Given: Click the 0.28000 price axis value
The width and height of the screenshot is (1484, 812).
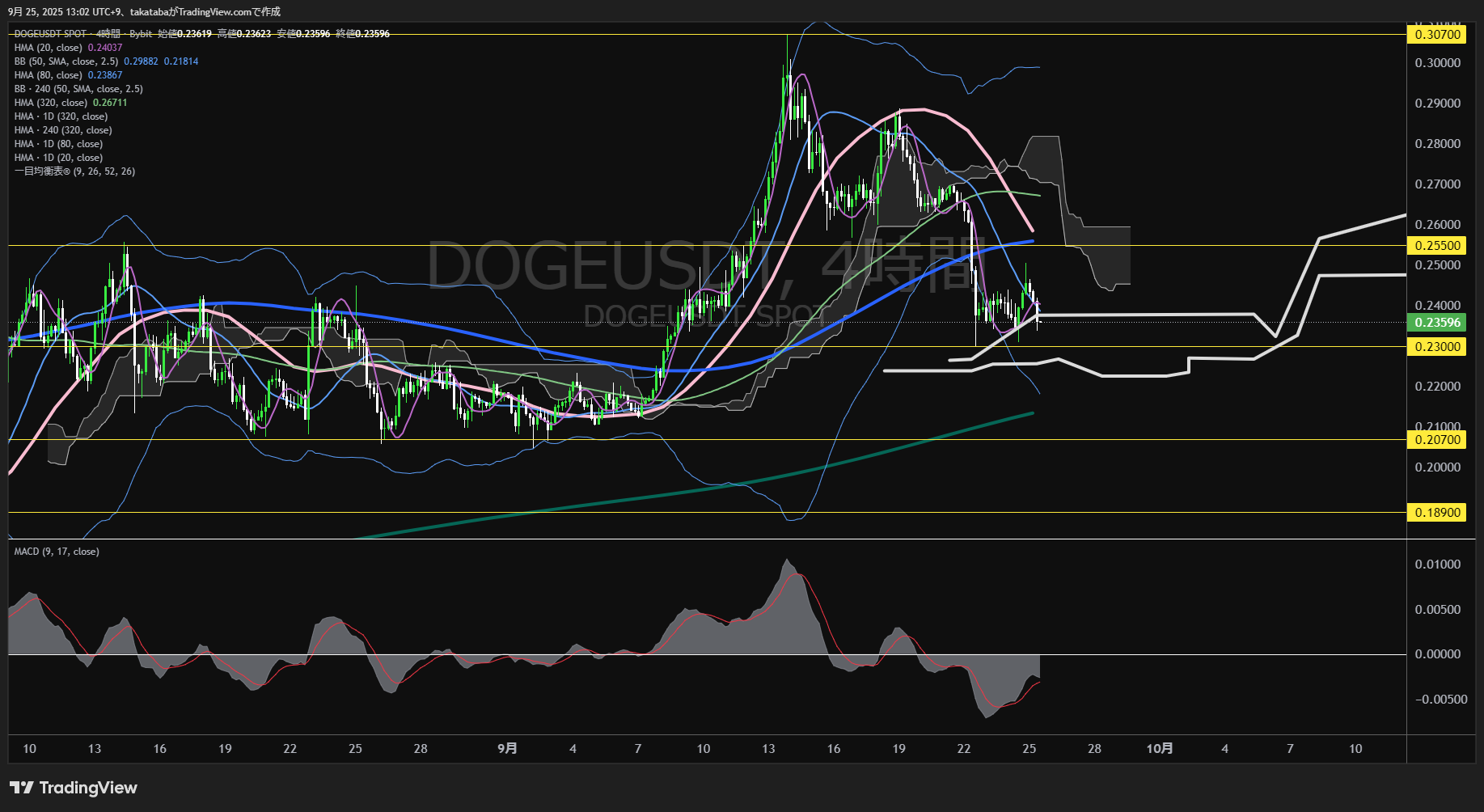Looking at the screenshot, I should pos(1437,144).
